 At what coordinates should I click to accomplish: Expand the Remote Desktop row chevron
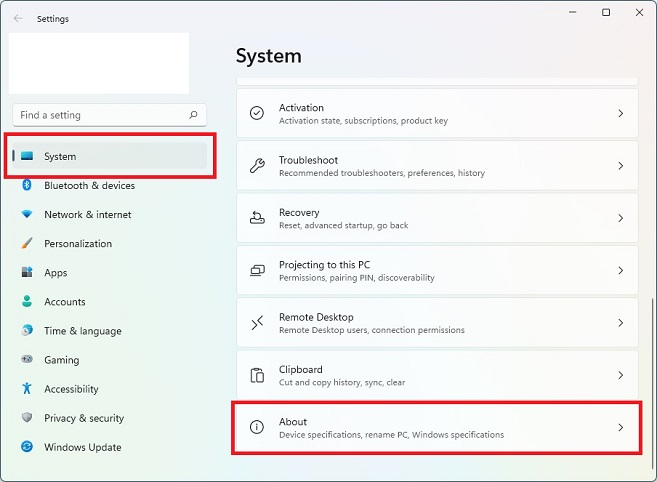tap(621, 323)
